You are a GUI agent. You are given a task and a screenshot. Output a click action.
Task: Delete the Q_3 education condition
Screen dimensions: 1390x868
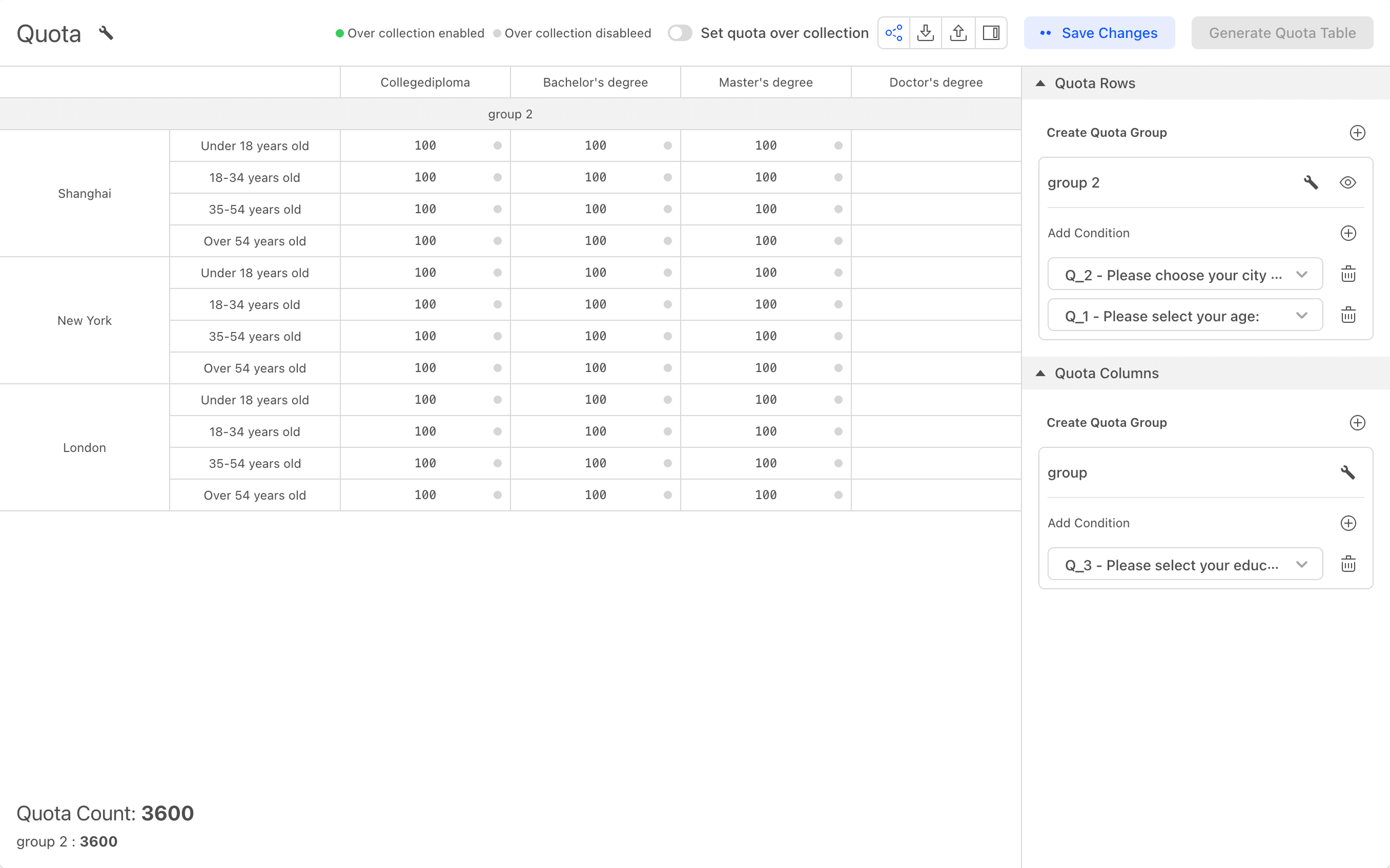pyautogui.click(x=1348, y=564)
